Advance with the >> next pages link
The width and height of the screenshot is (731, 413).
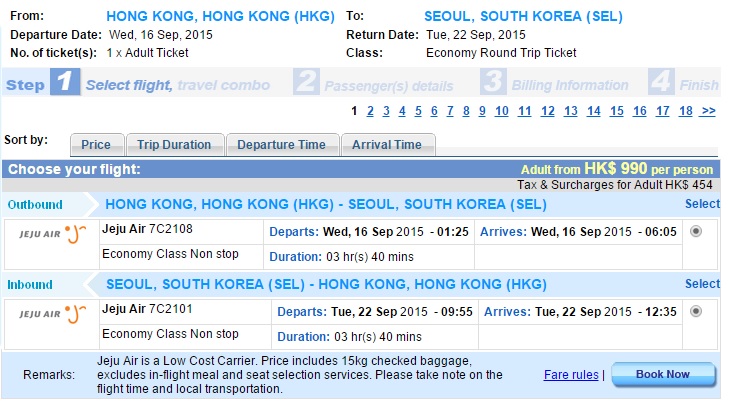click(709, 111)
